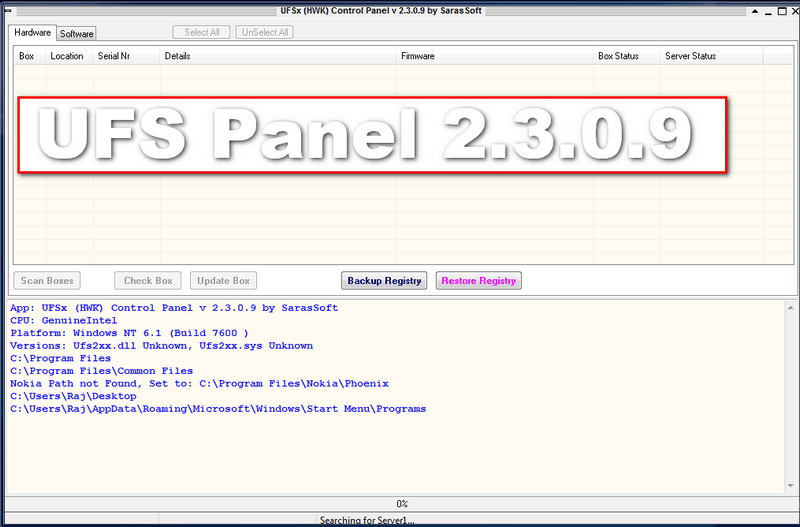Image resolution: width=800 pixels, height=527 pixels.
Task: Click the log line 'C:\Program Files\Common Files'
Action: point(102,371)
